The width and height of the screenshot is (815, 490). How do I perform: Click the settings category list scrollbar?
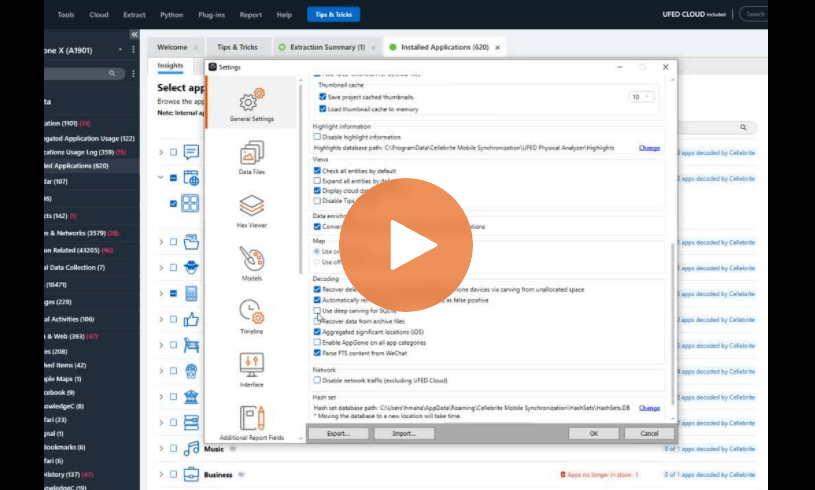(x=300, y=179)
